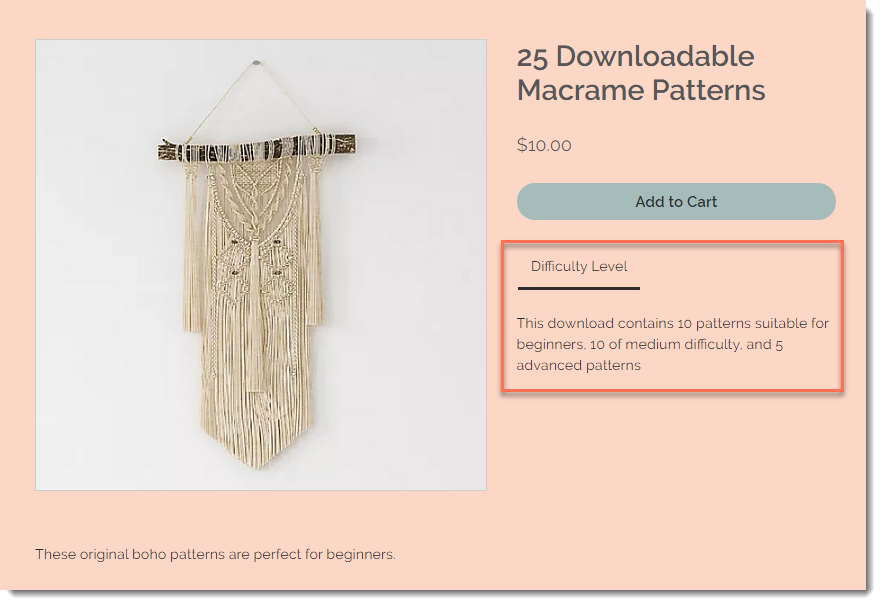Click the fringe bottom of the macrame
881x605 pixels.
pyautogui.click(x=257, y=427)
